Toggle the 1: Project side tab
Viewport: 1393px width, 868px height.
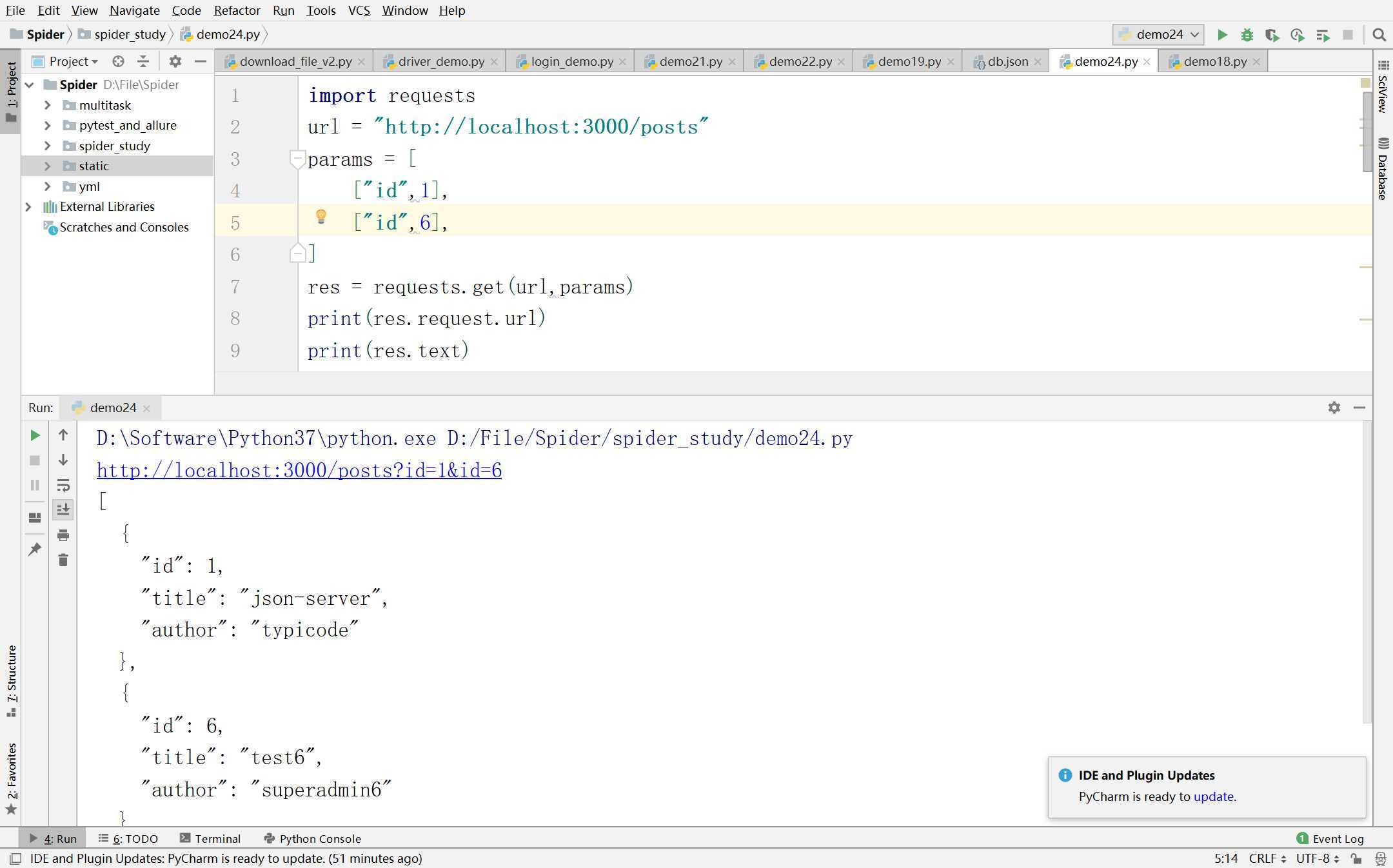click(11, 92)
